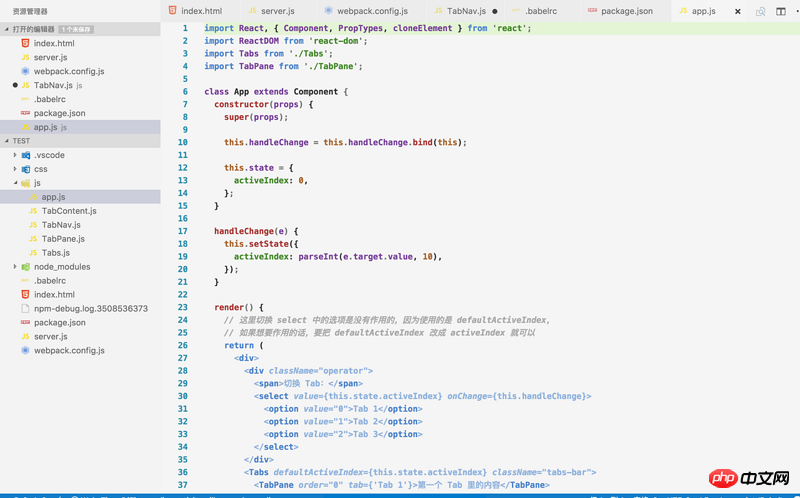This screenshot has height=498, width=800.
Task: Click the npm icon on package.json tab
Action: pyautogui.click(x=593, y=11)
